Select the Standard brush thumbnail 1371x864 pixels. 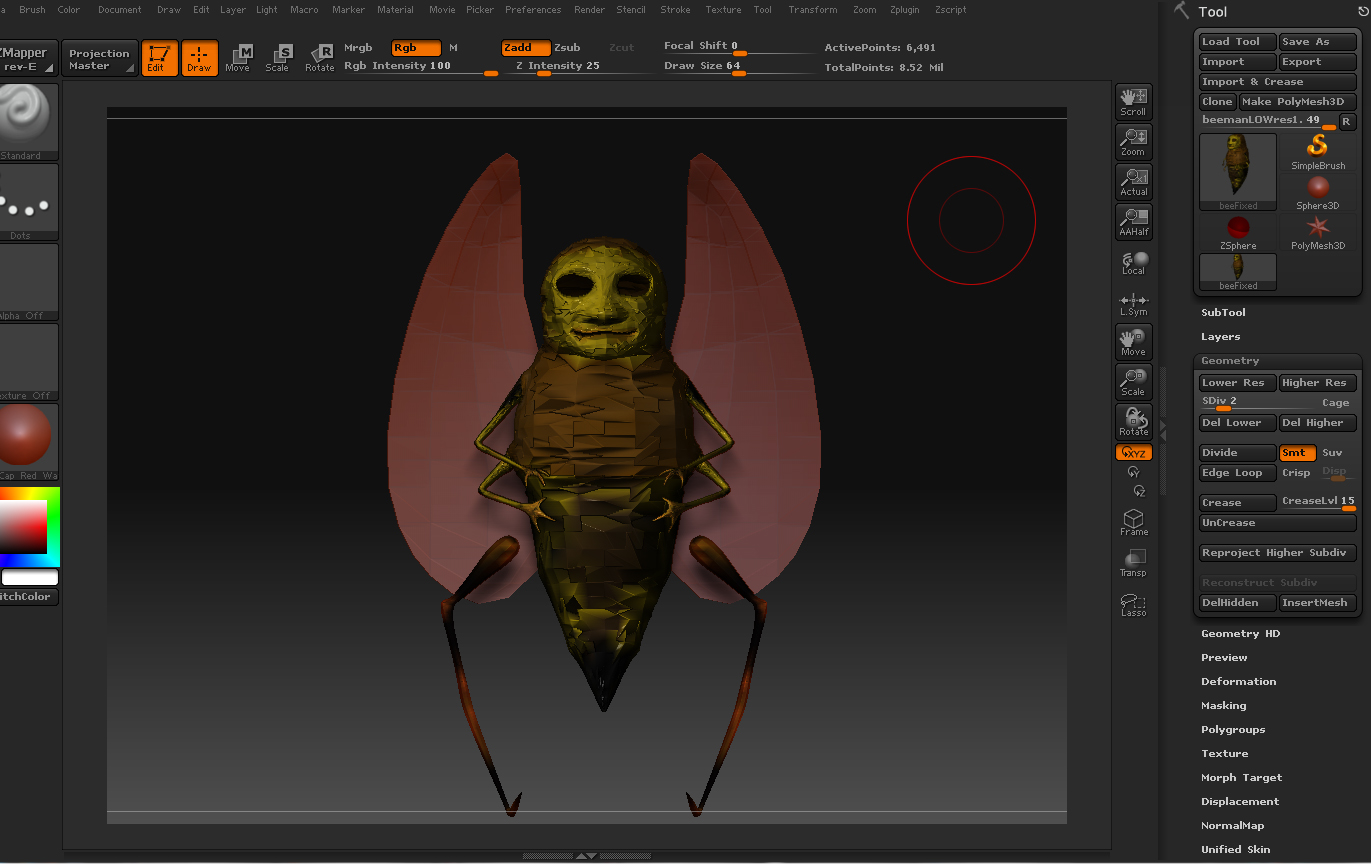click(28, 121)
